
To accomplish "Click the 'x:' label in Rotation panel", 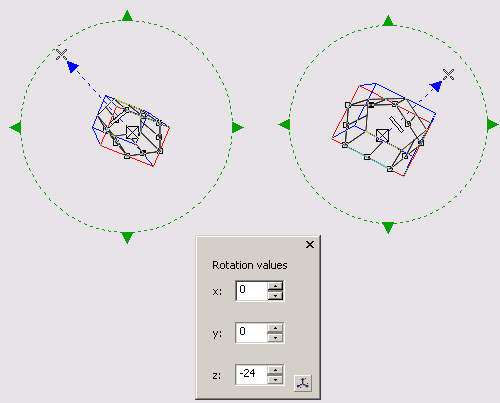I will click(217, 292).
